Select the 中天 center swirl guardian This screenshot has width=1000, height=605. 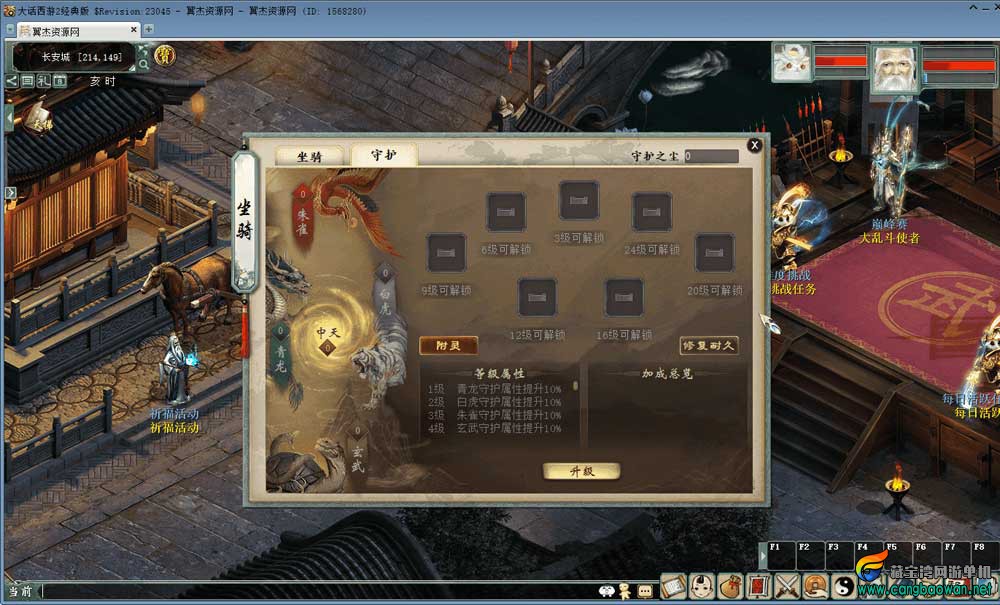pyautogui.click(x=328, y=338)
